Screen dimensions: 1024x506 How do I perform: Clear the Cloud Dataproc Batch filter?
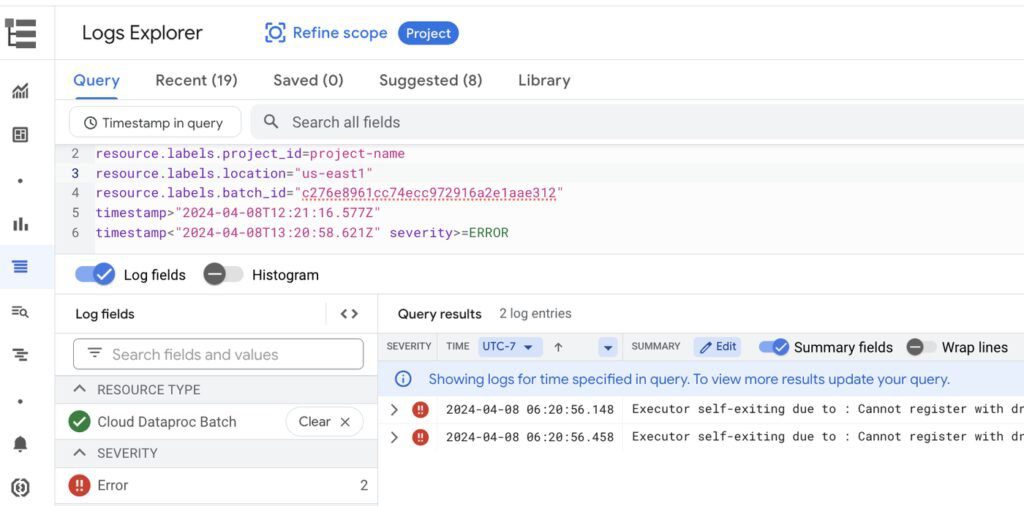tap(324, 422)
